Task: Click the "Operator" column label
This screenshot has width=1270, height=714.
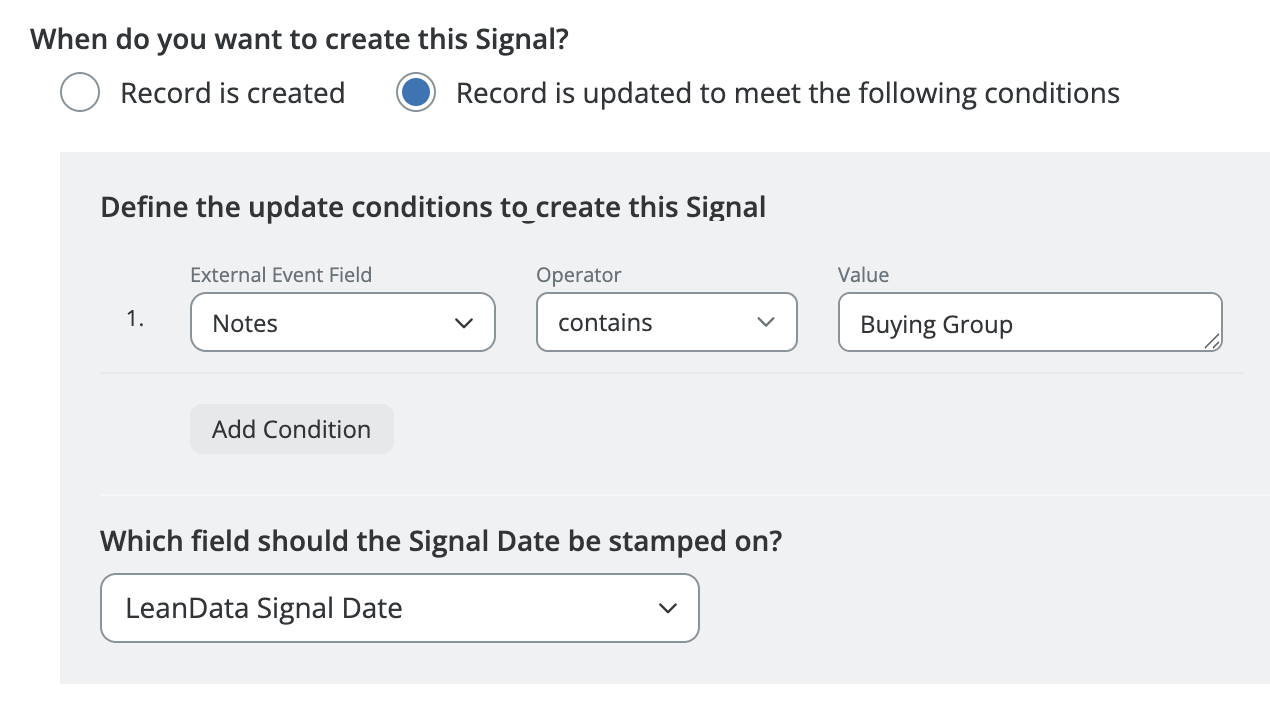Action: coord(578,275)
